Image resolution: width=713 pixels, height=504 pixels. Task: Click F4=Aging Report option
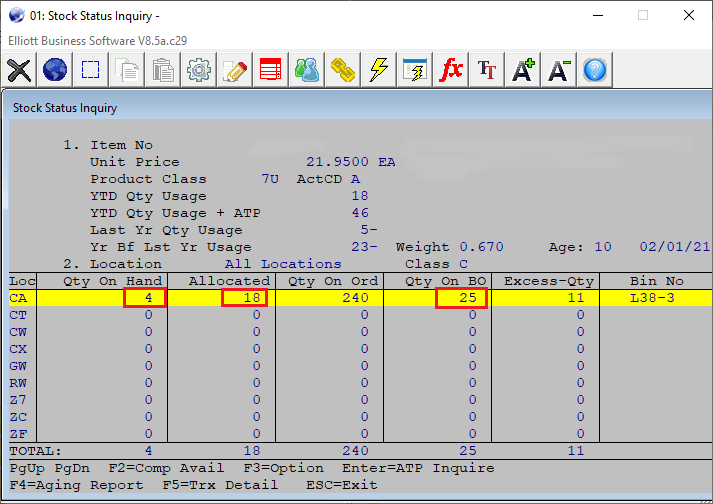[x=76, y=485]
